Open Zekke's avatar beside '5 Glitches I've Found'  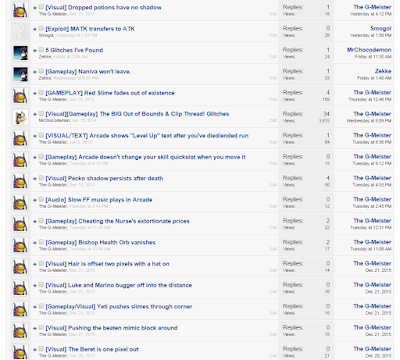[20, 53]
